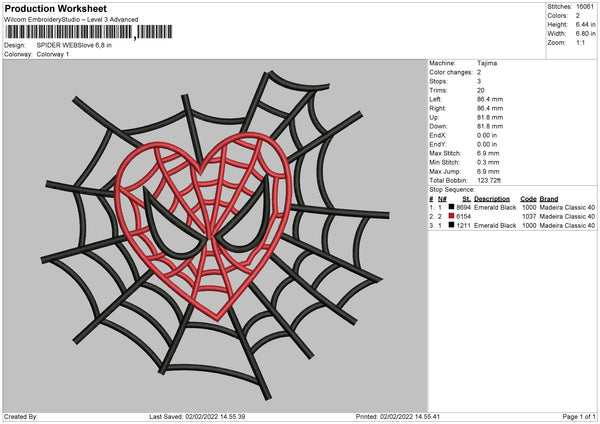The height and width of the screenshot is (424, 600).
Task: Click the 'Max Stitch:' label
Action: pyautogui.click(x=445, y=153)
